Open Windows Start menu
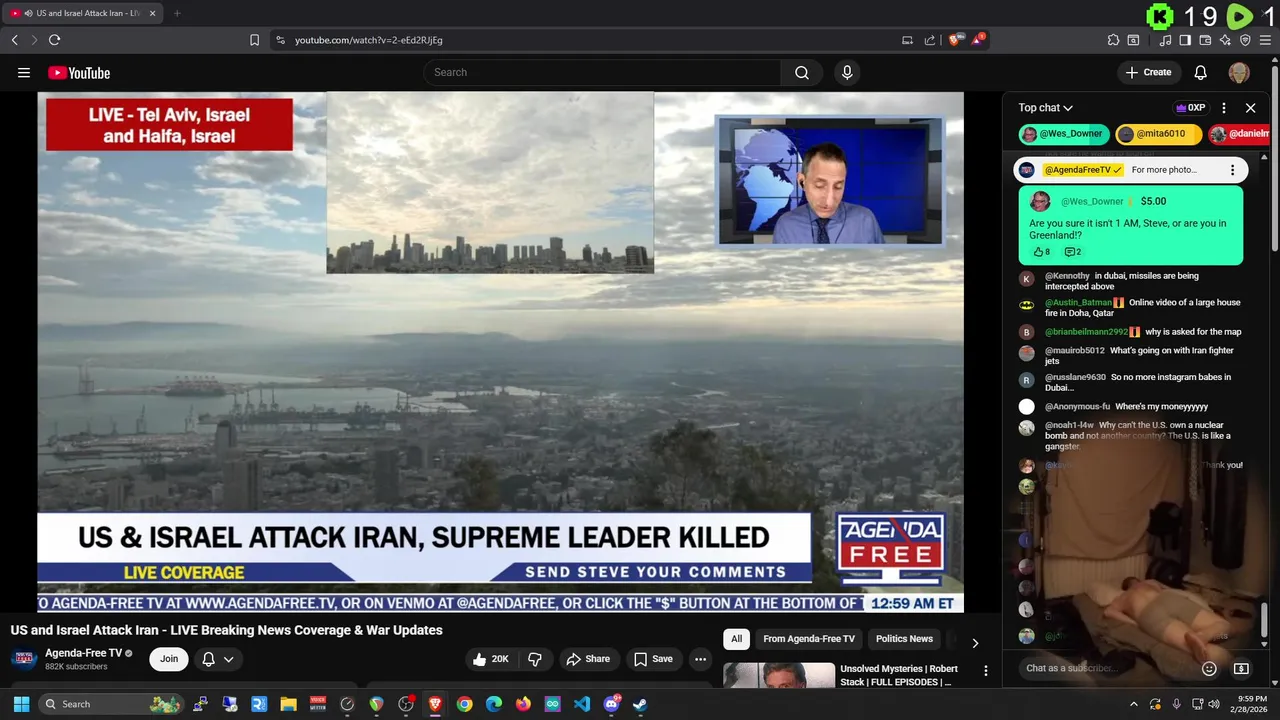Viewport: 1280px width, 720px height. (x=21, y=704)
